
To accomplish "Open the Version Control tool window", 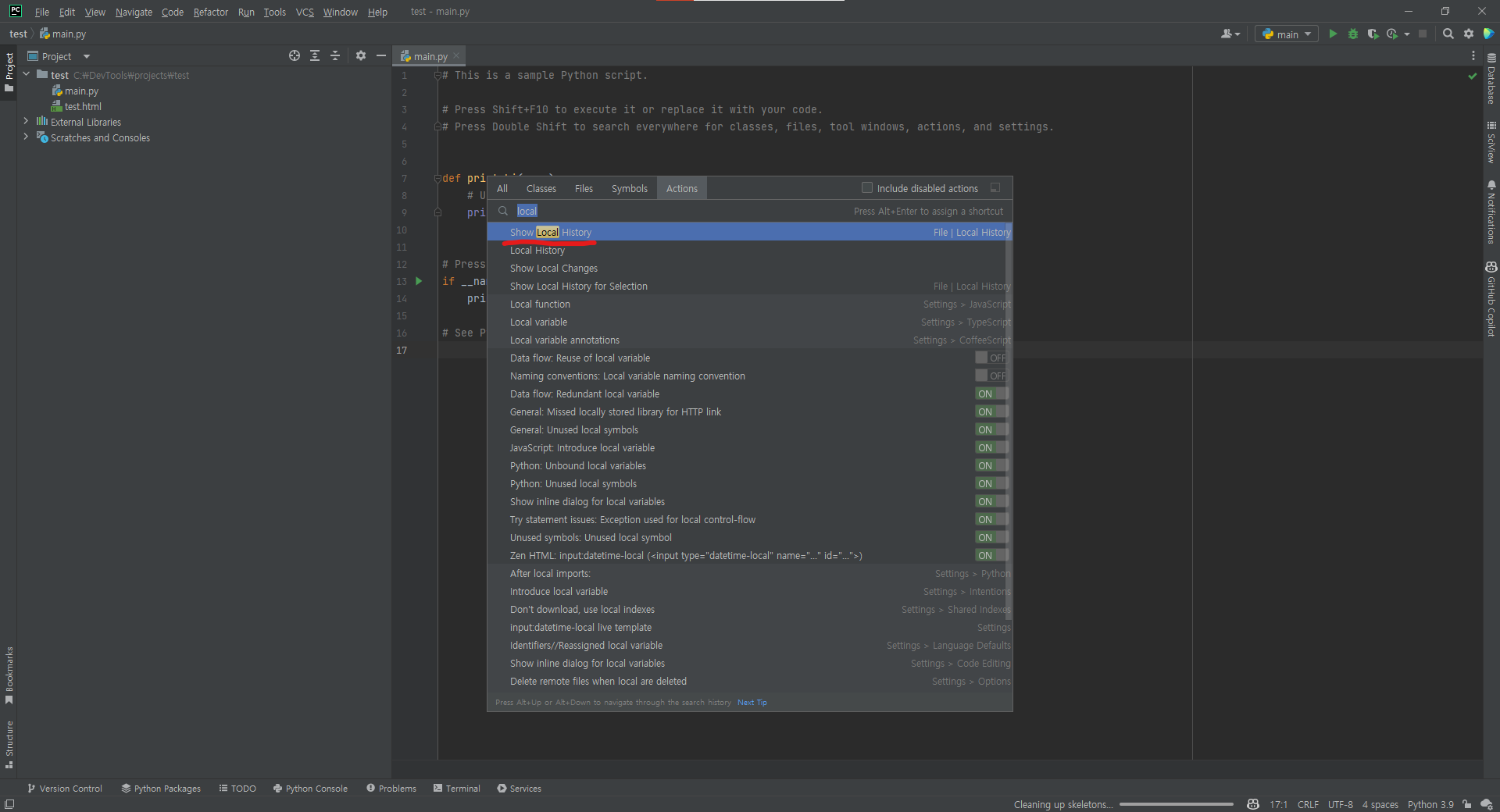I will coord(65,789).
